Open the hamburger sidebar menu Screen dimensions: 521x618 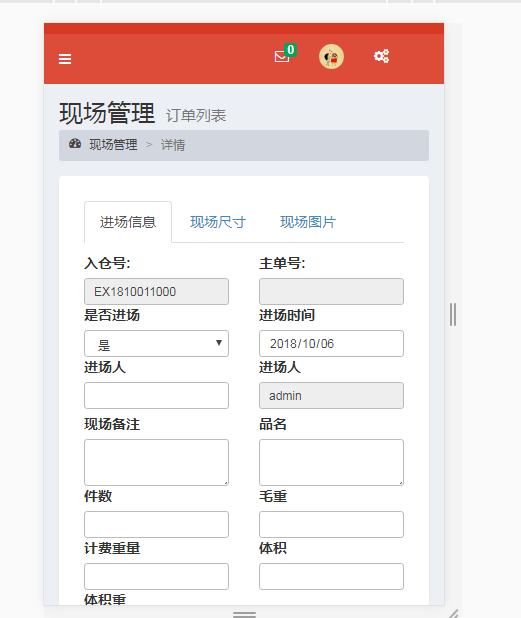pyautogui.click(x=65, y=59)
